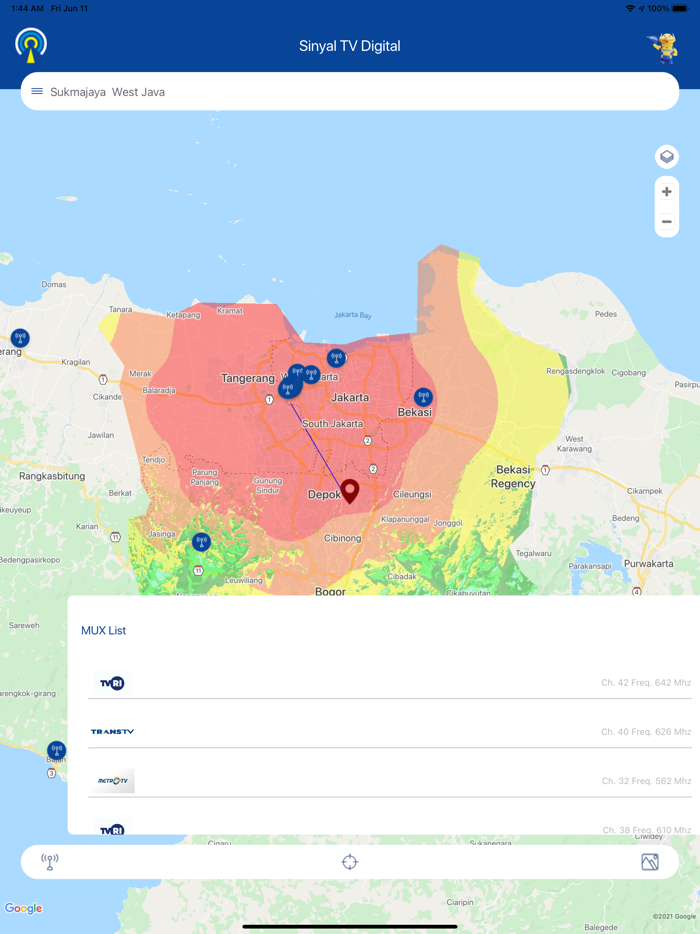Select the tower marker near Jasinga
The image size is (700, 934).
(201, 542)
